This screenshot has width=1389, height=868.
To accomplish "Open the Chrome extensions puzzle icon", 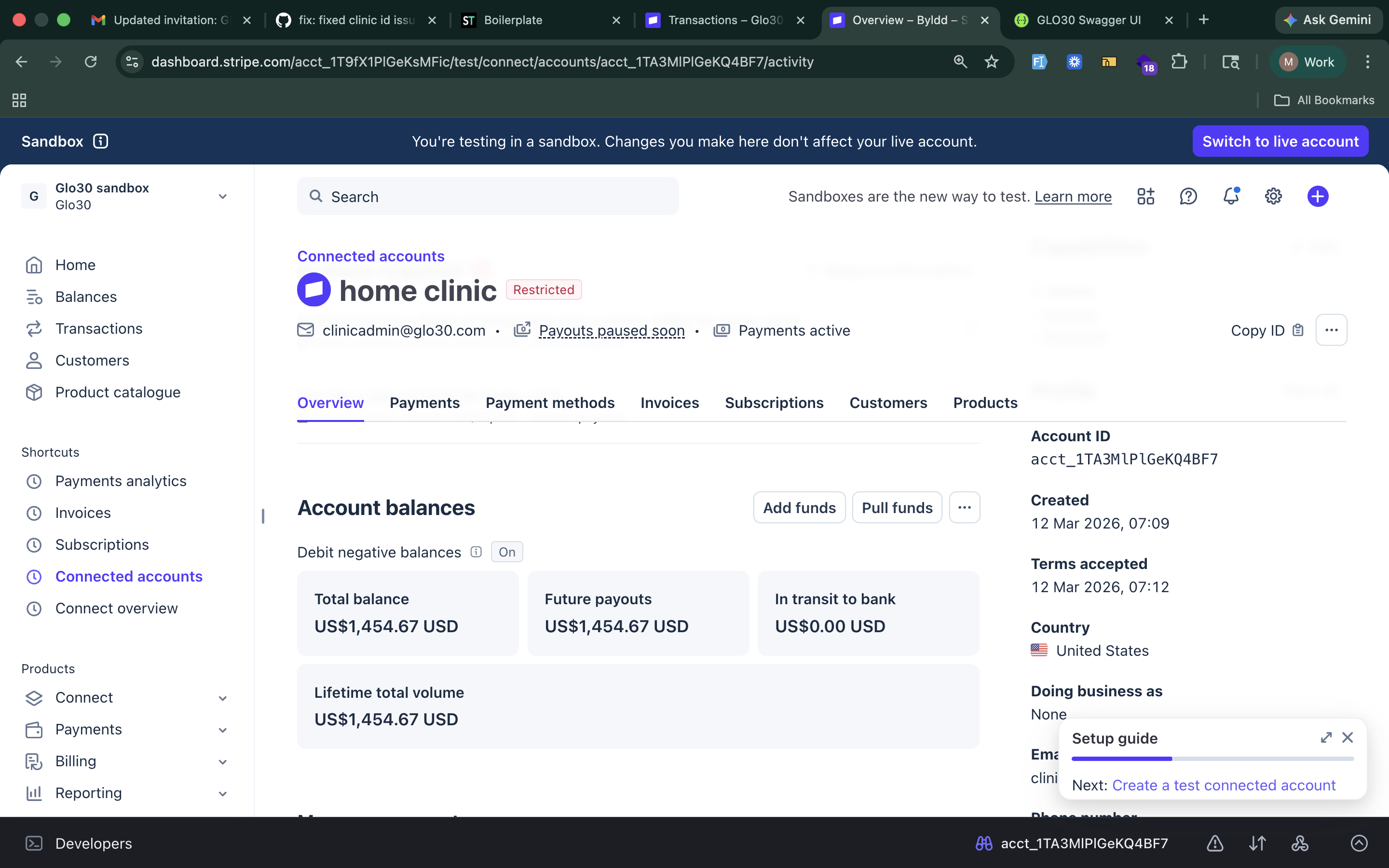I will pos(1179,61).
